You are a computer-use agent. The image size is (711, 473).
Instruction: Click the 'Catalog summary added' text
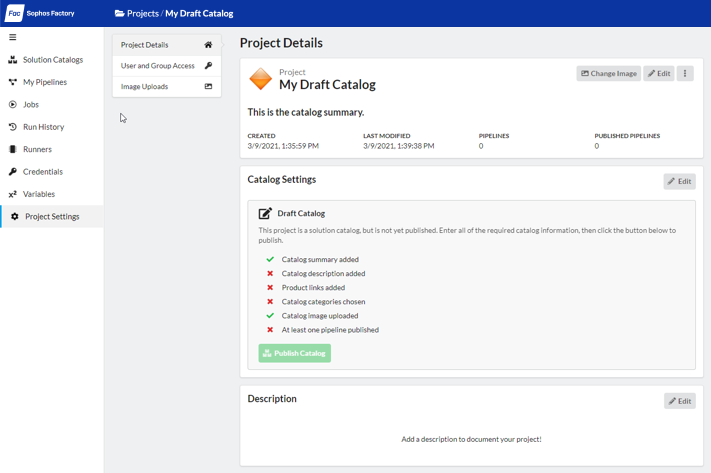(x=320, y=259)
